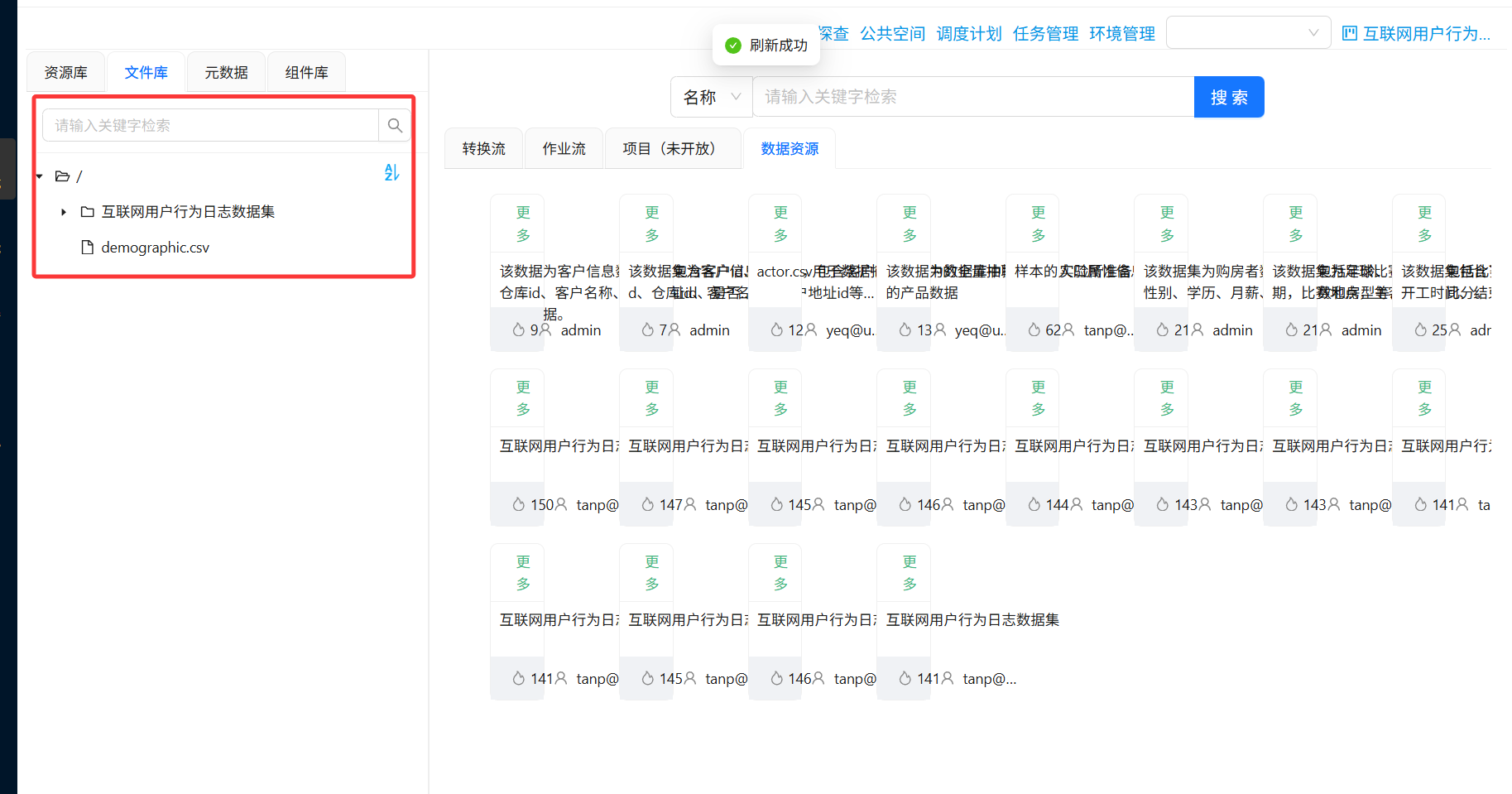Click the folder icon of 互联网用户行为日志数据集

87,212
